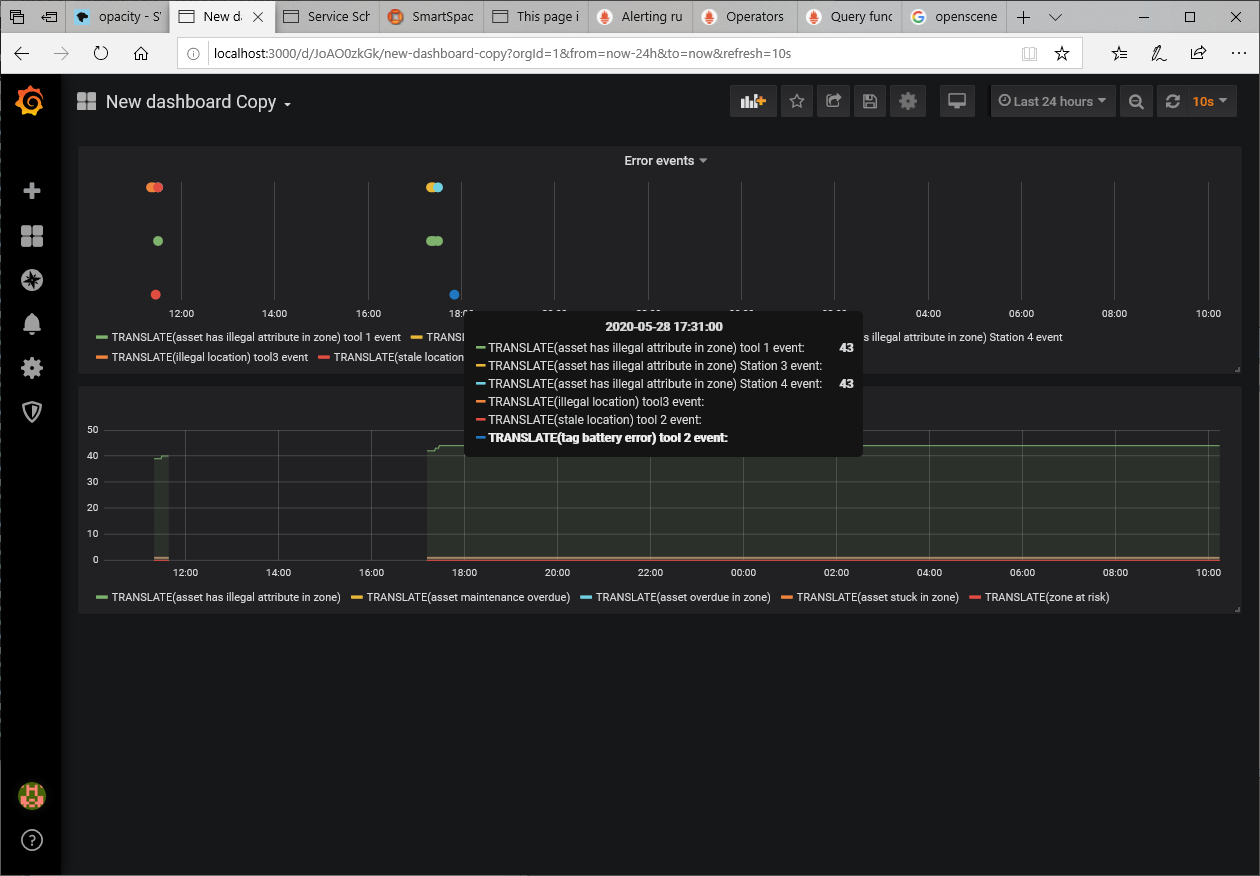Open the Last 24 hours time picker
Image resolution: width=1260 pixels, height=876 pixels.
[x=1053, y=101]
